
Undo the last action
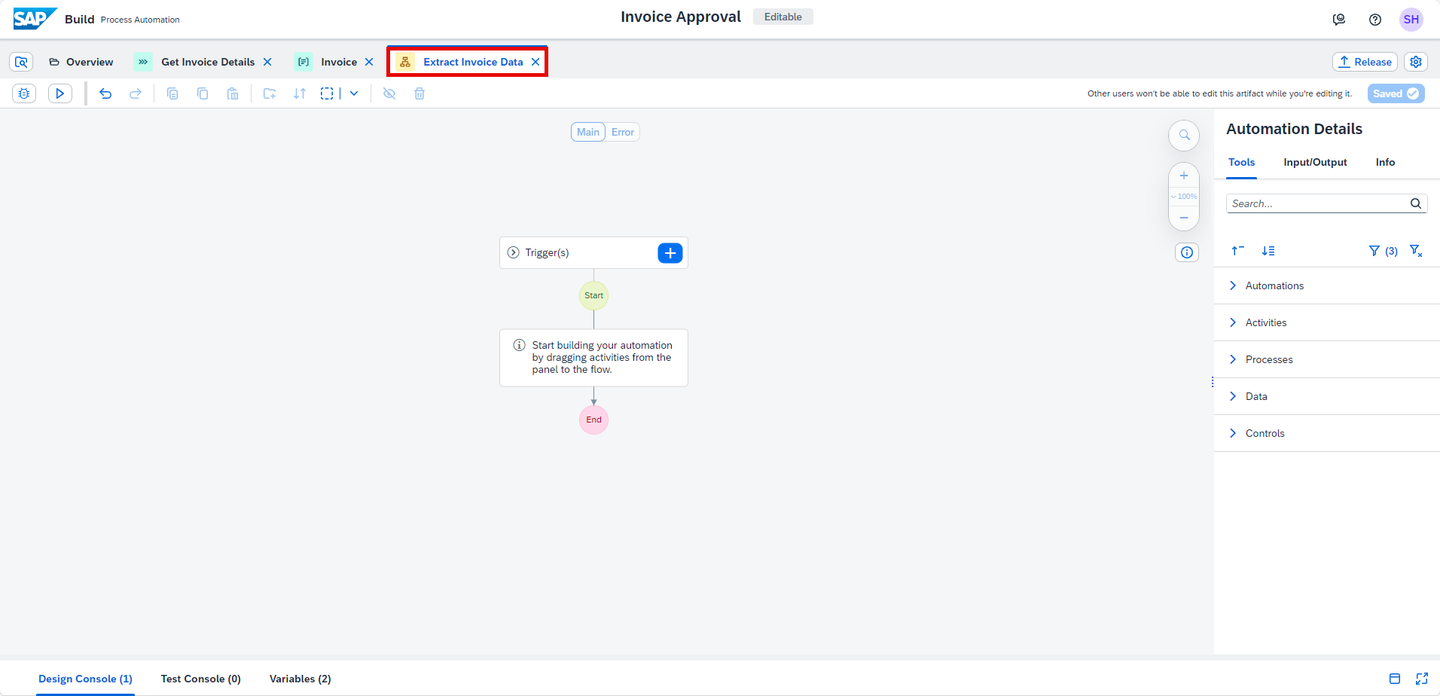[106, 93]
